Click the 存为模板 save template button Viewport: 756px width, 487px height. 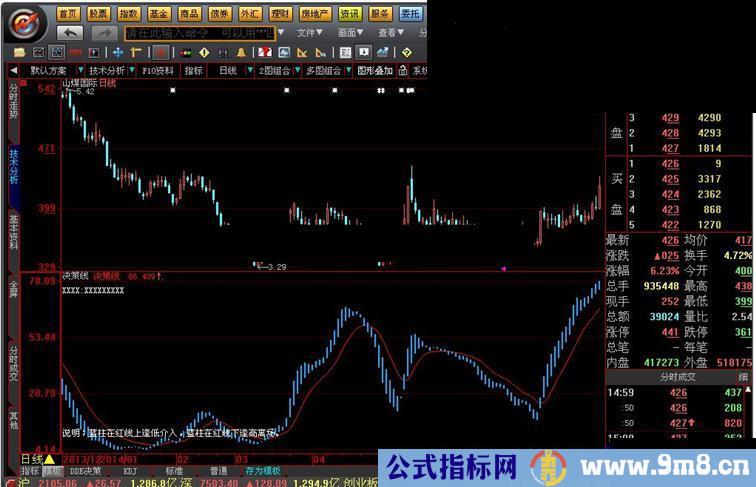[x=262, y=470]
